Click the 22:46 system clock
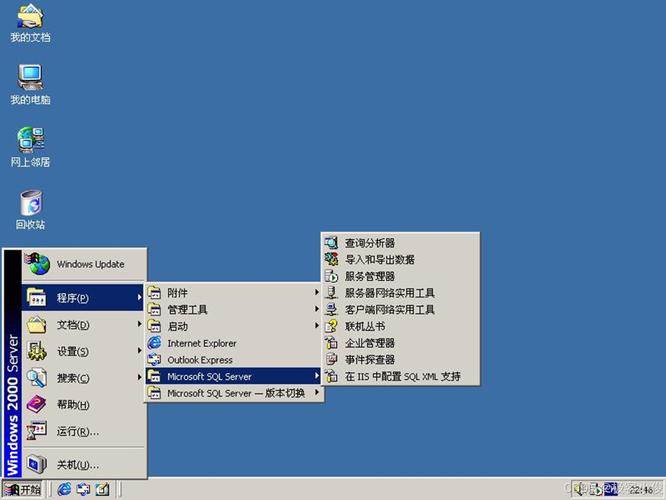Screen dimensions: 666x500 (641, 490)
